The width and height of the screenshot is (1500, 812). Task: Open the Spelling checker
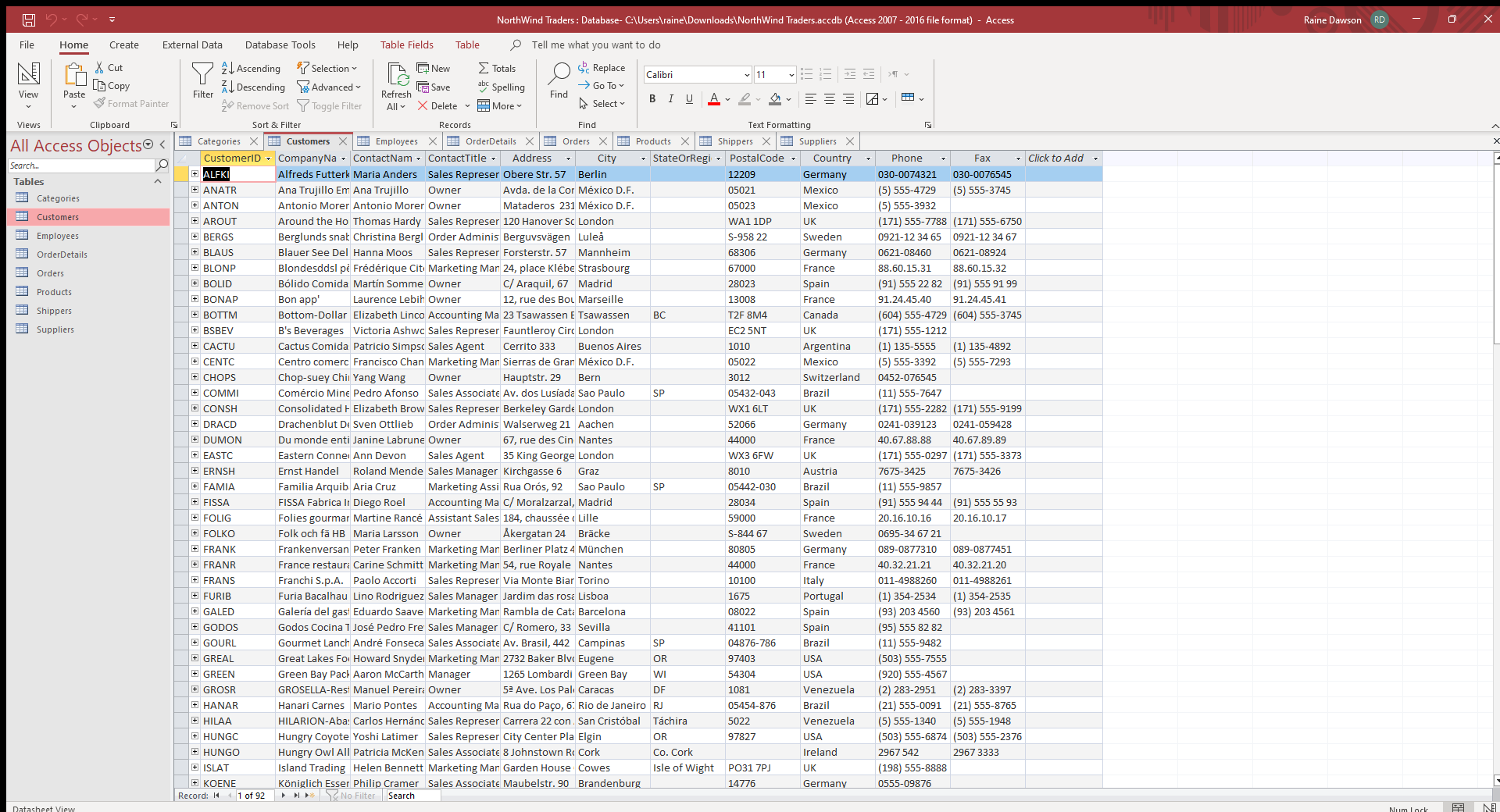(x=502, y=87)
